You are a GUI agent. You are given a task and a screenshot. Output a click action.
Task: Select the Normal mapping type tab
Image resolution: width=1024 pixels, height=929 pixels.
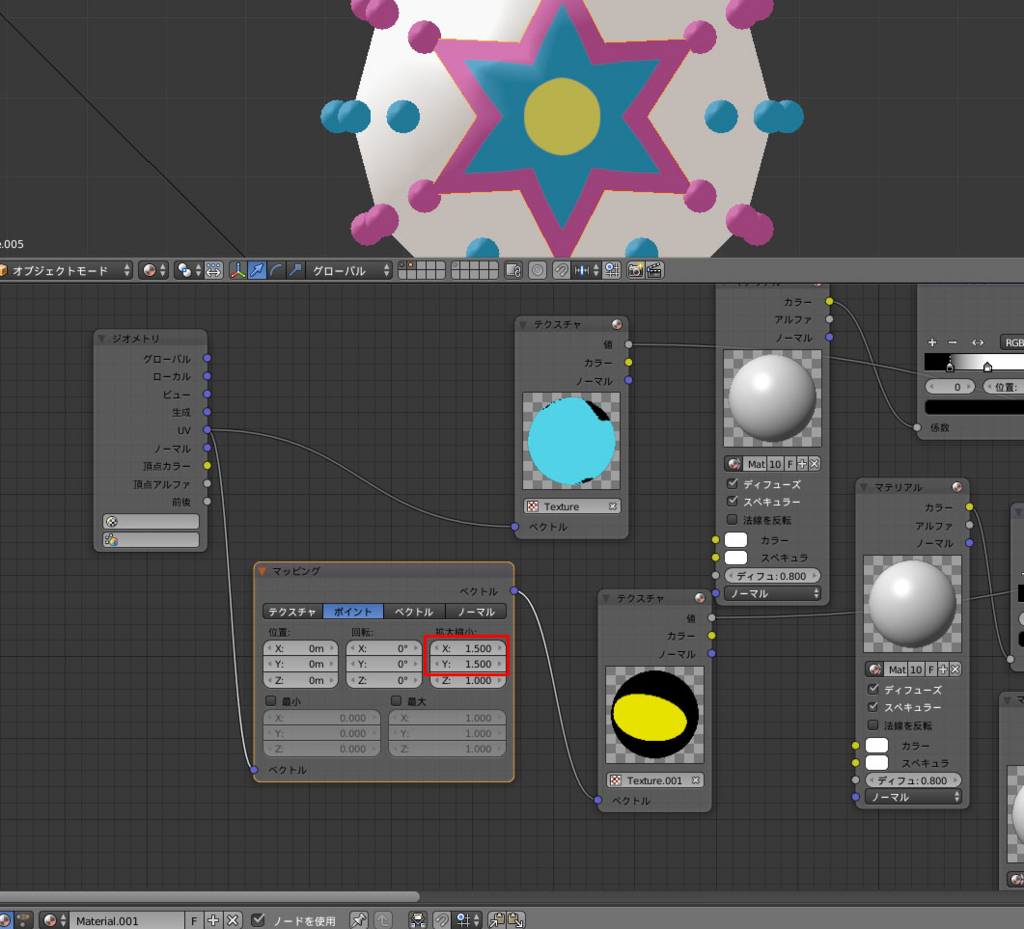coord(475,612)
